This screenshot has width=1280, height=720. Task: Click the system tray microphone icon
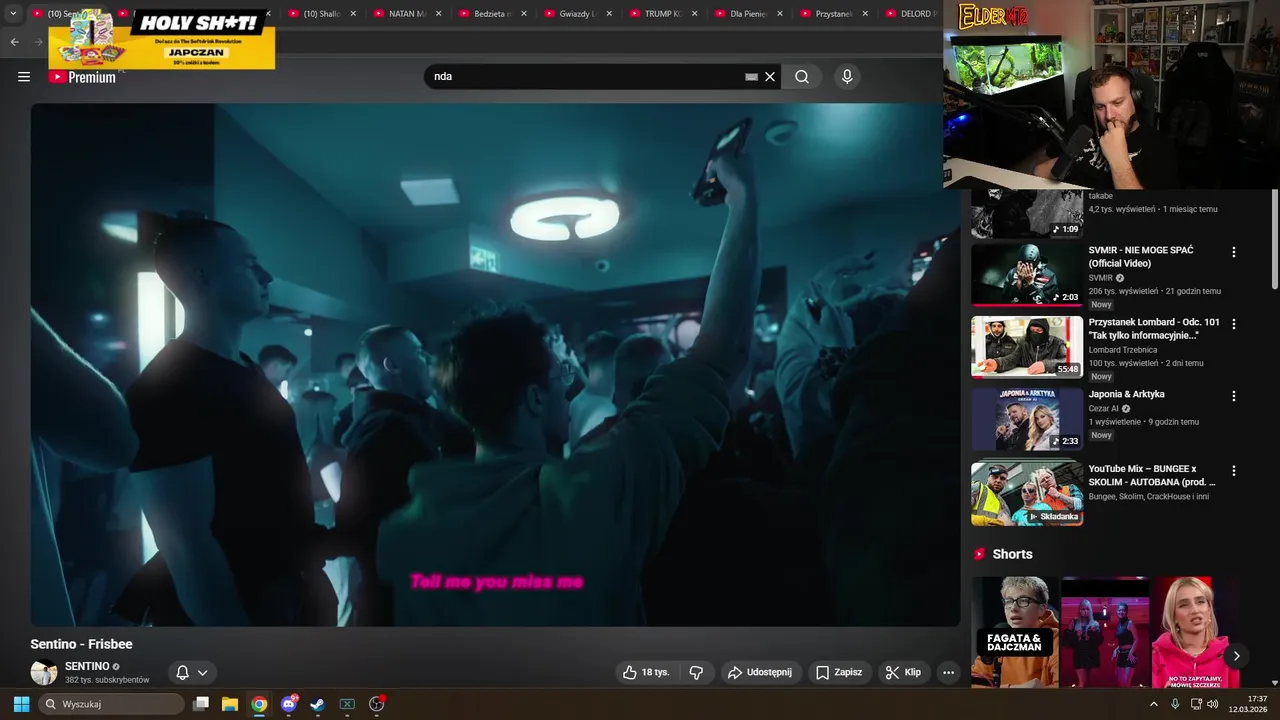1175,704
